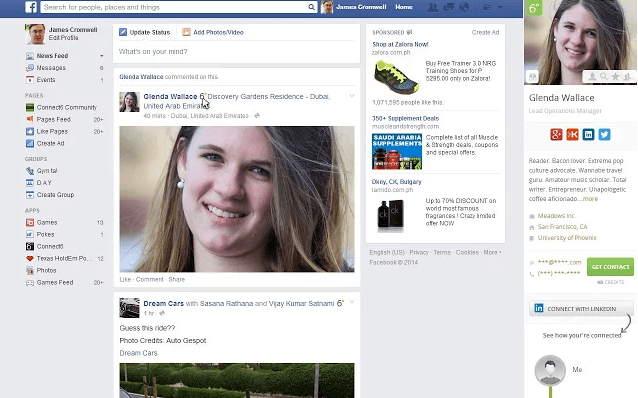Image resolution: width=638 pixels, height=398 pixels.
Task: Open Pokes in sidebar
Action: coord(45,234)
